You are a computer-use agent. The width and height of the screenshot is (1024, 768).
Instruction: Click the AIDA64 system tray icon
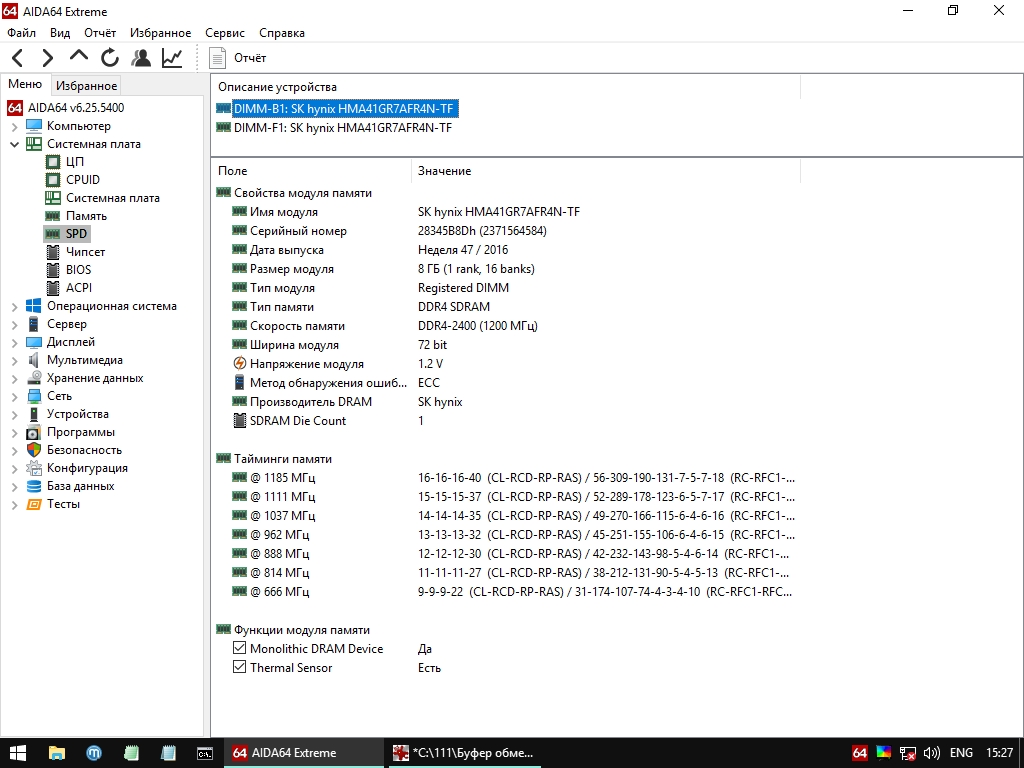coord(860,753)
